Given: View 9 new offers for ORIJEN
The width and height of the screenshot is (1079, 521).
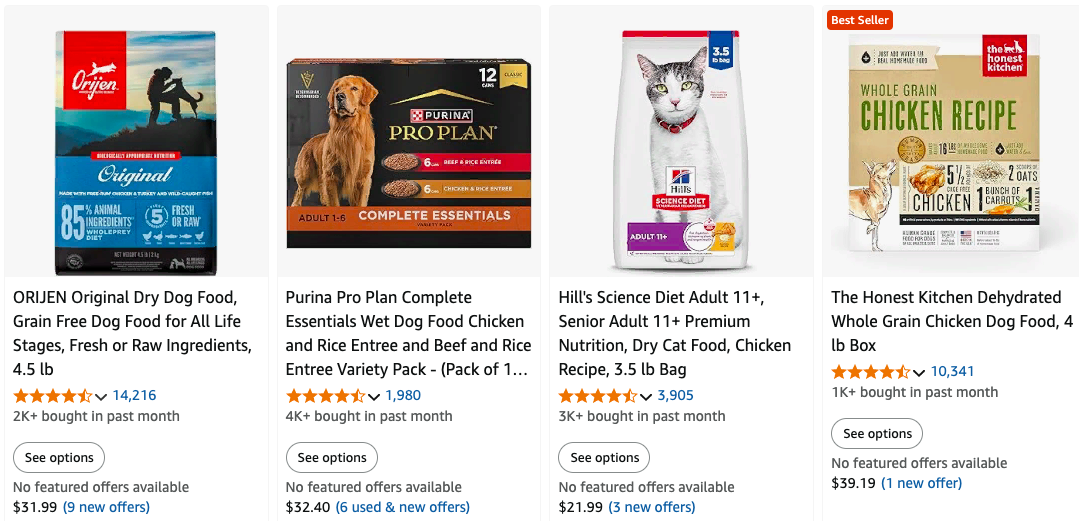Looking at the screenshot, I should click(106, 507).
